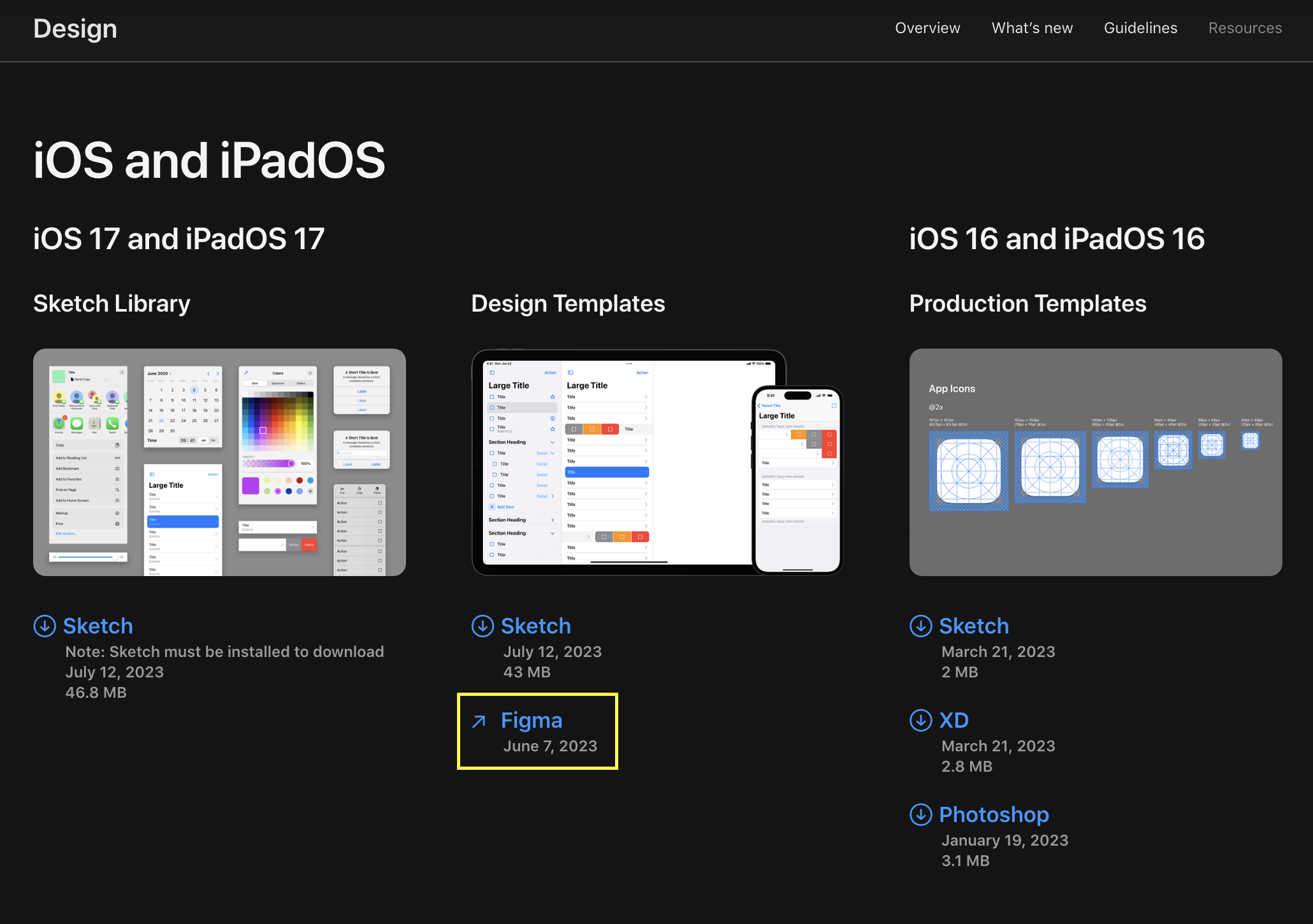The image size is (1313, 924).
Task: Download the Sketch Library file link
Action: pos(98,626)
